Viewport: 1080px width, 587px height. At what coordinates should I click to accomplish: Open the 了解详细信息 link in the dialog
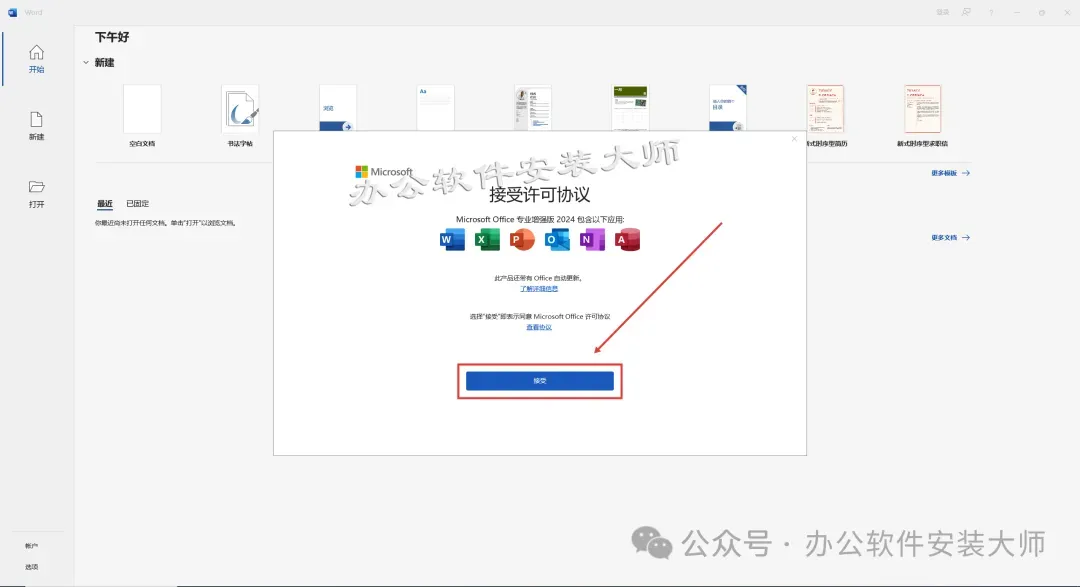(539, 289)
